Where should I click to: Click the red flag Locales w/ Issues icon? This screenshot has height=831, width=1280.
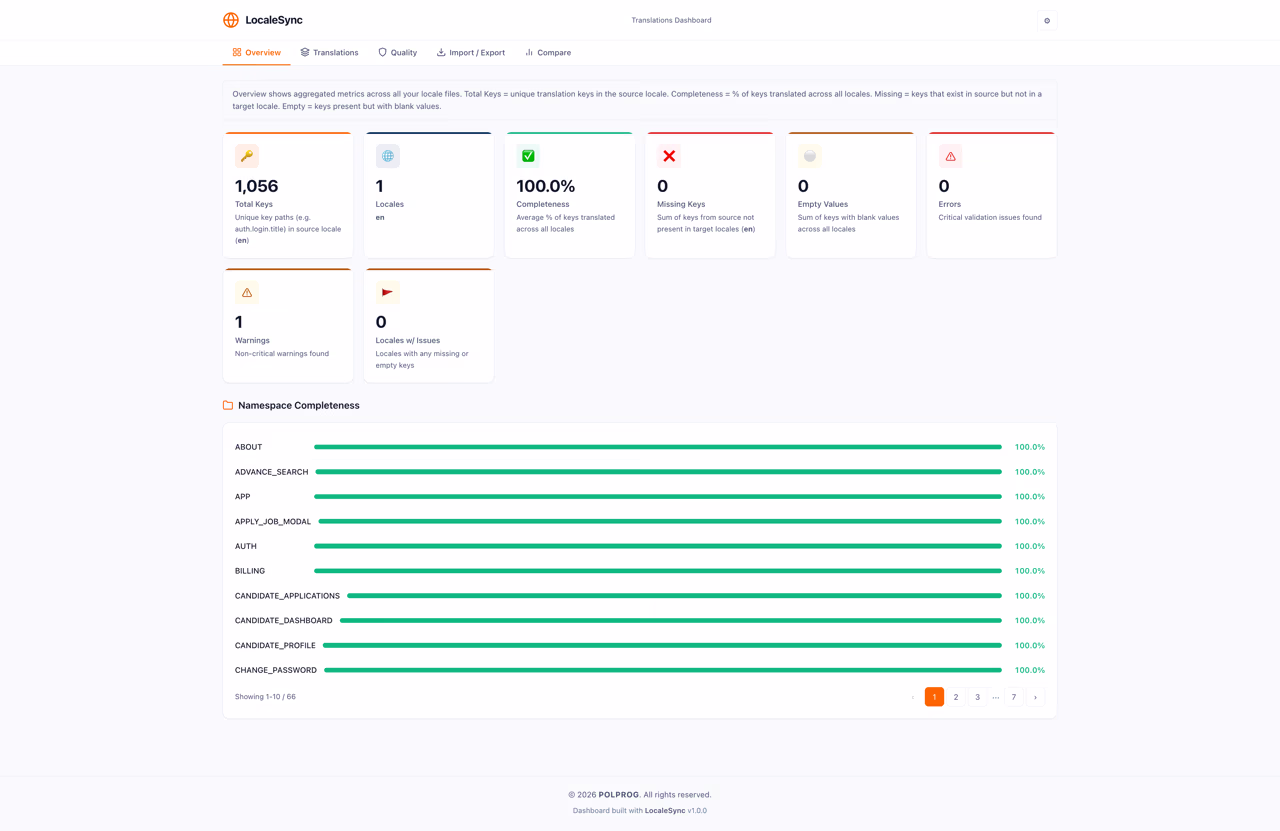[388, 292]
